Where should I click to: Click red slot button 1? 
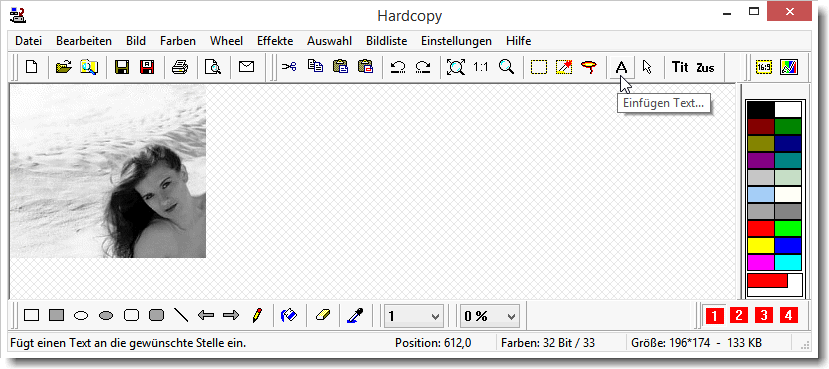tap(714, 316)
